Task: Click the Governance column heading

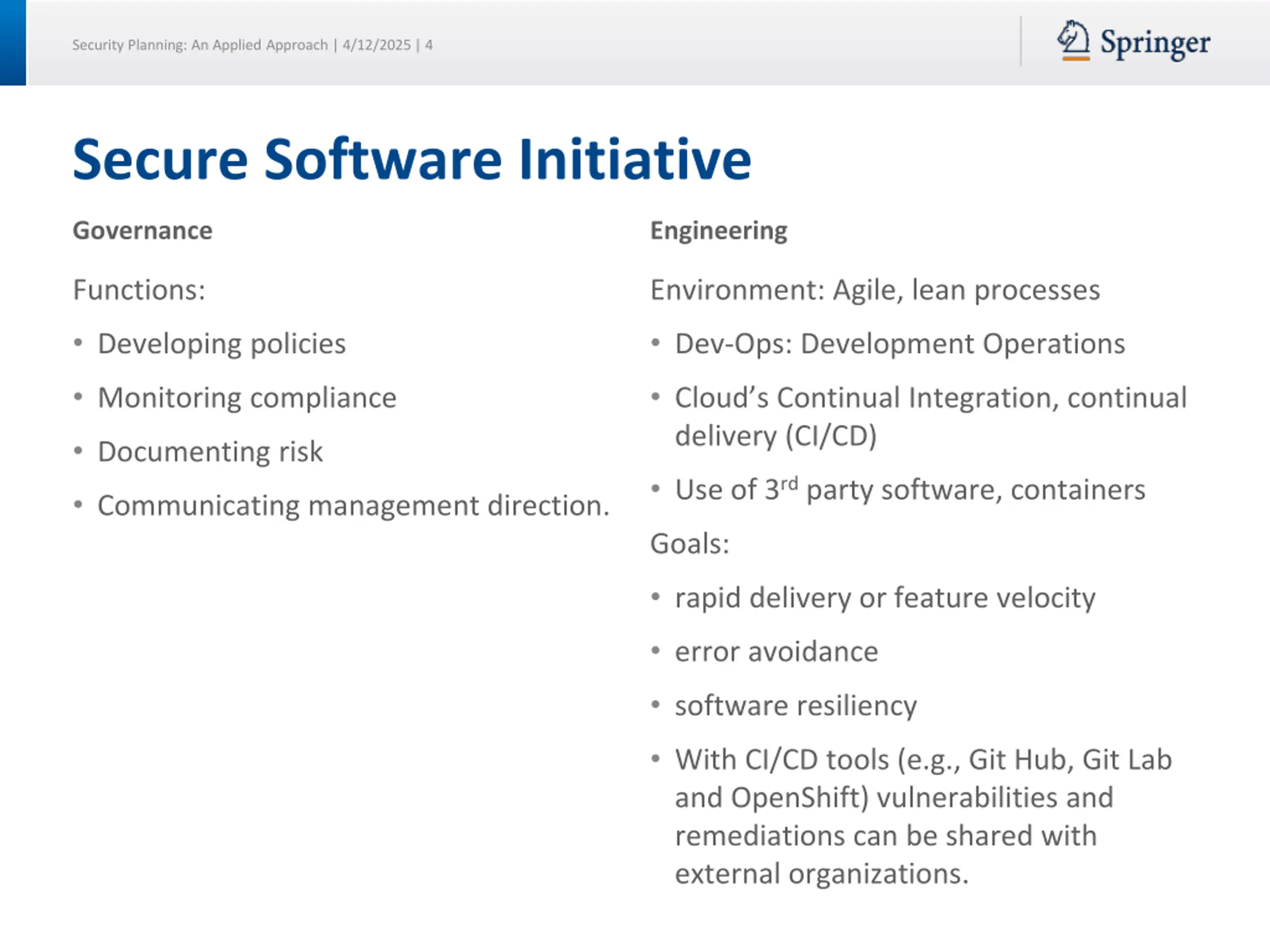Action: point(142,231)
